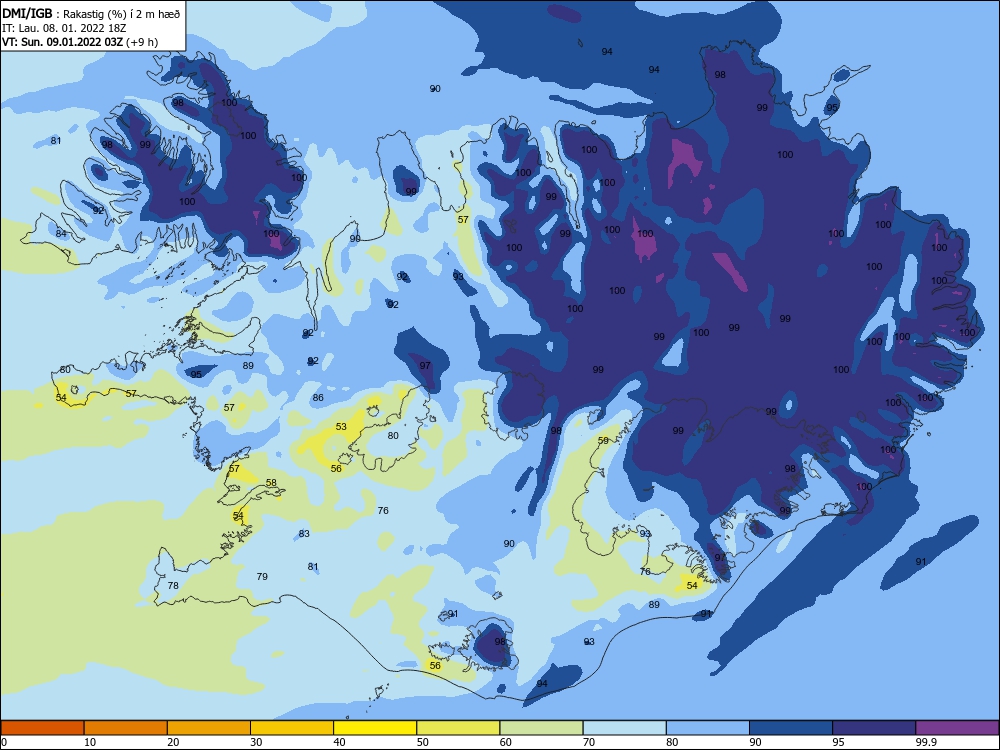The width and height of the screenshot is (1000, 750).
Task: Click the 30–40 yellow-orange legend swatch
Action: coord(292,728)
